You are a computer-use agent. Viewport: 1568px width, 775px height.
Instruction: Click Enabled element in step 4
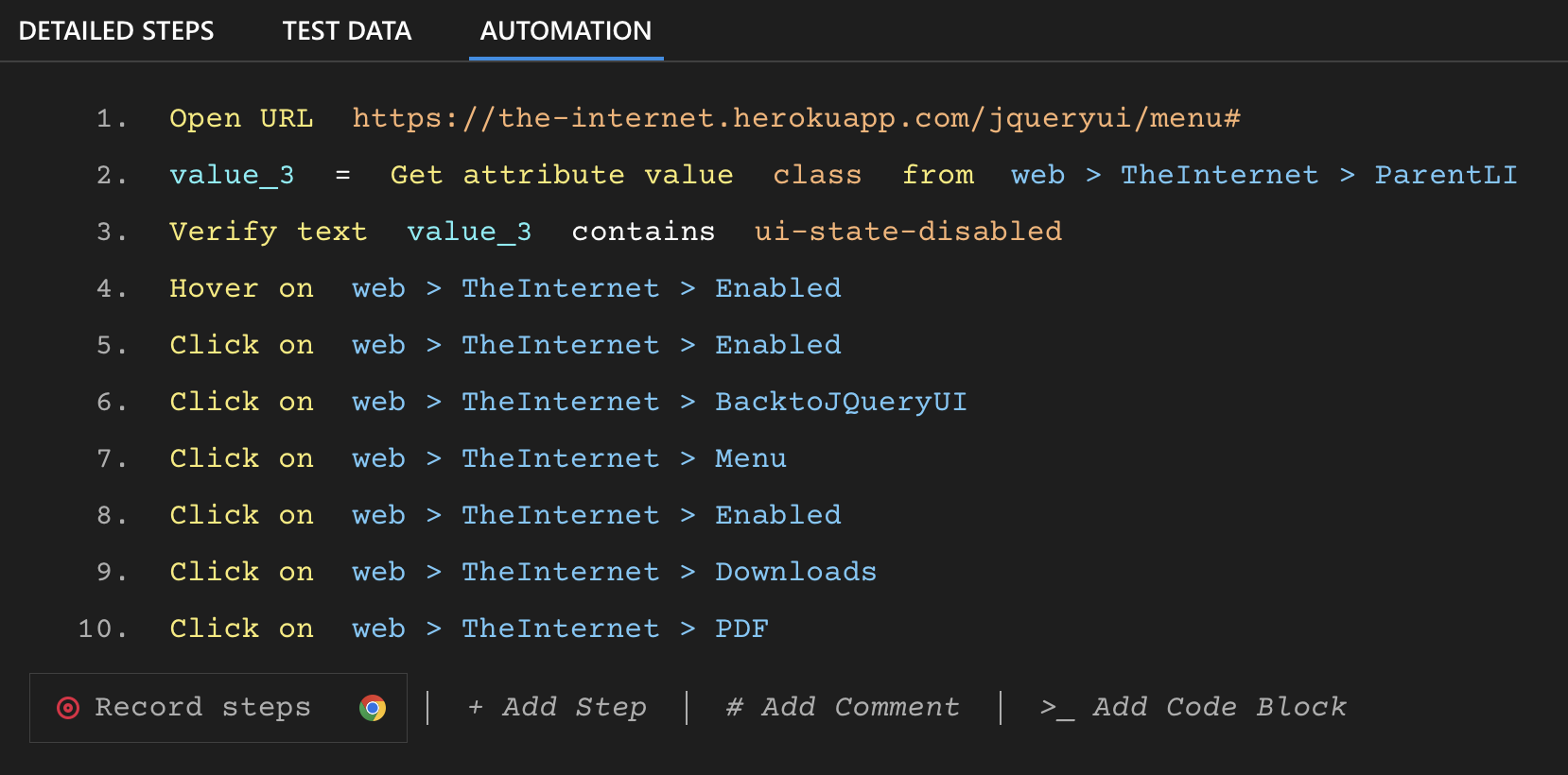click(778, 288)
